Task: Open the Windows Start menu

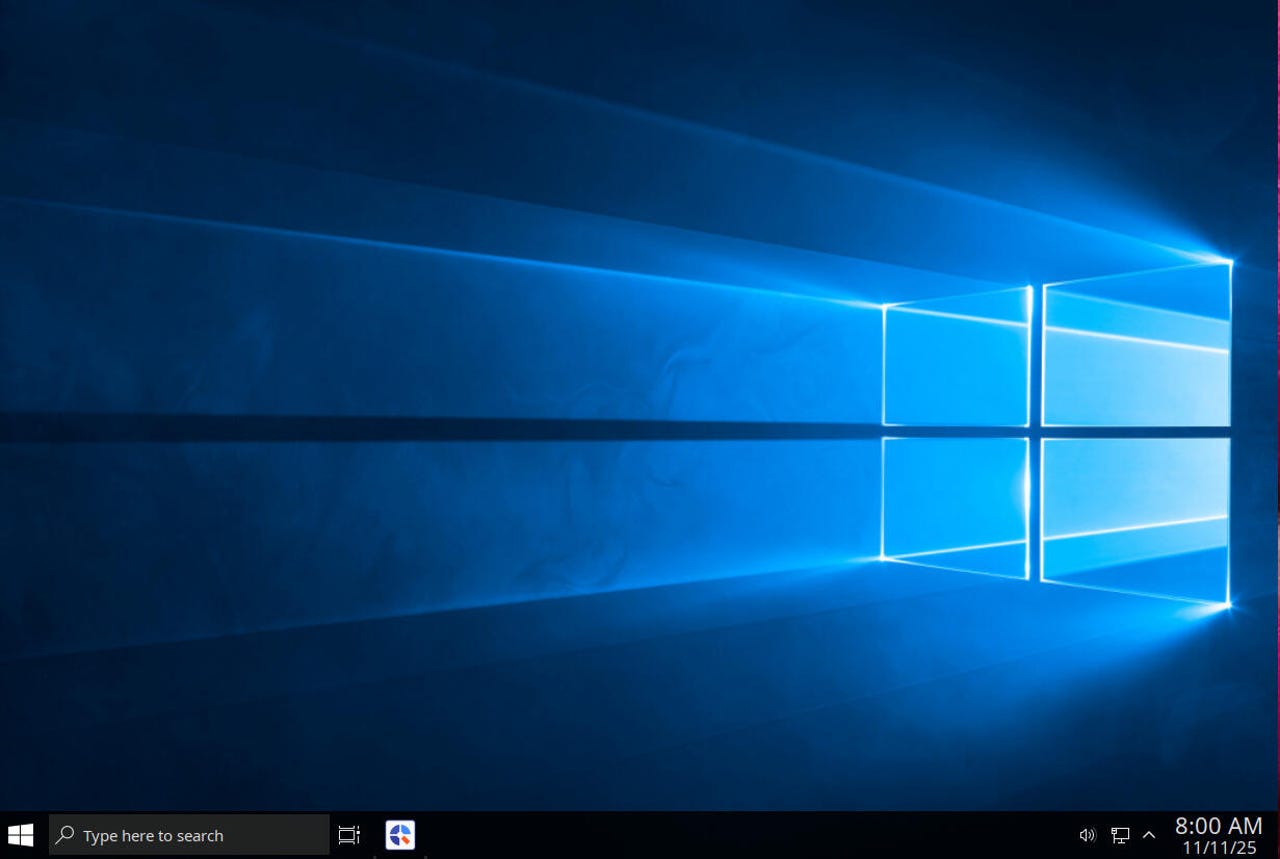Action: 20,835
